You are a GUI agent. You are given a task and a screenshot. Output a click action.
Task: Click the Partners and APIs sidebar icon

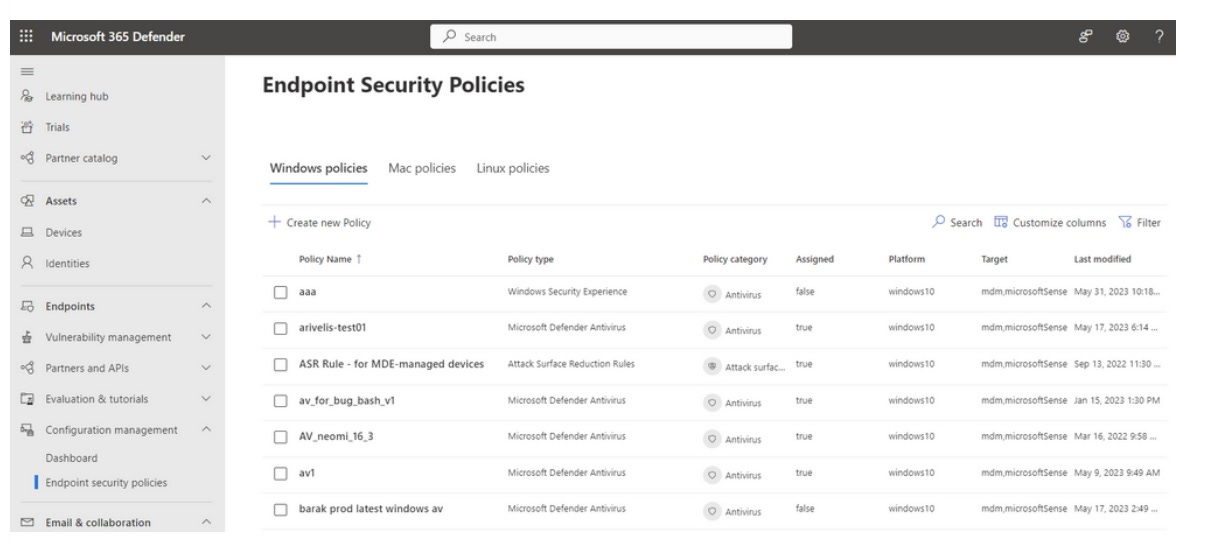[x=27, y=368]
